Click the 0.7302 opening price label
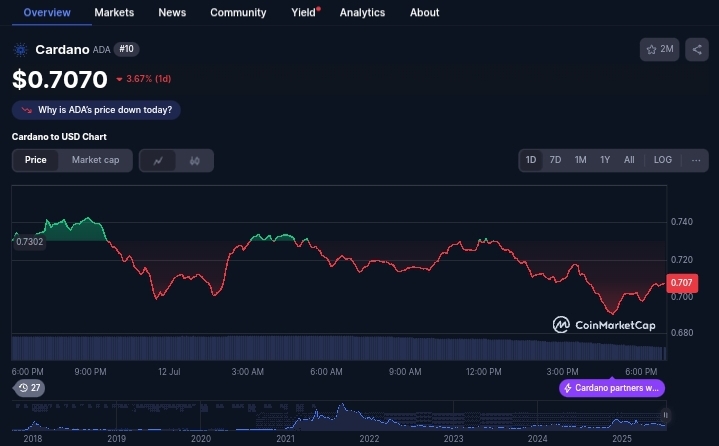Screen dimensions: 719x446 (x=29, y=242)
